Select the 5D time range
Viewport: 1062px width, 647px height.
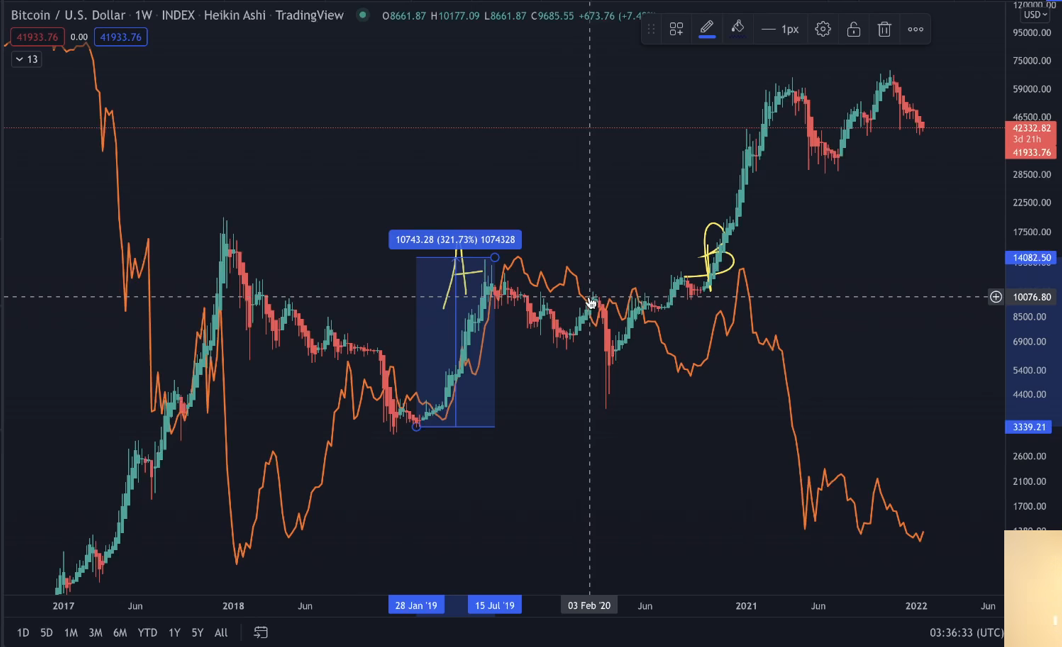(46, 633)
